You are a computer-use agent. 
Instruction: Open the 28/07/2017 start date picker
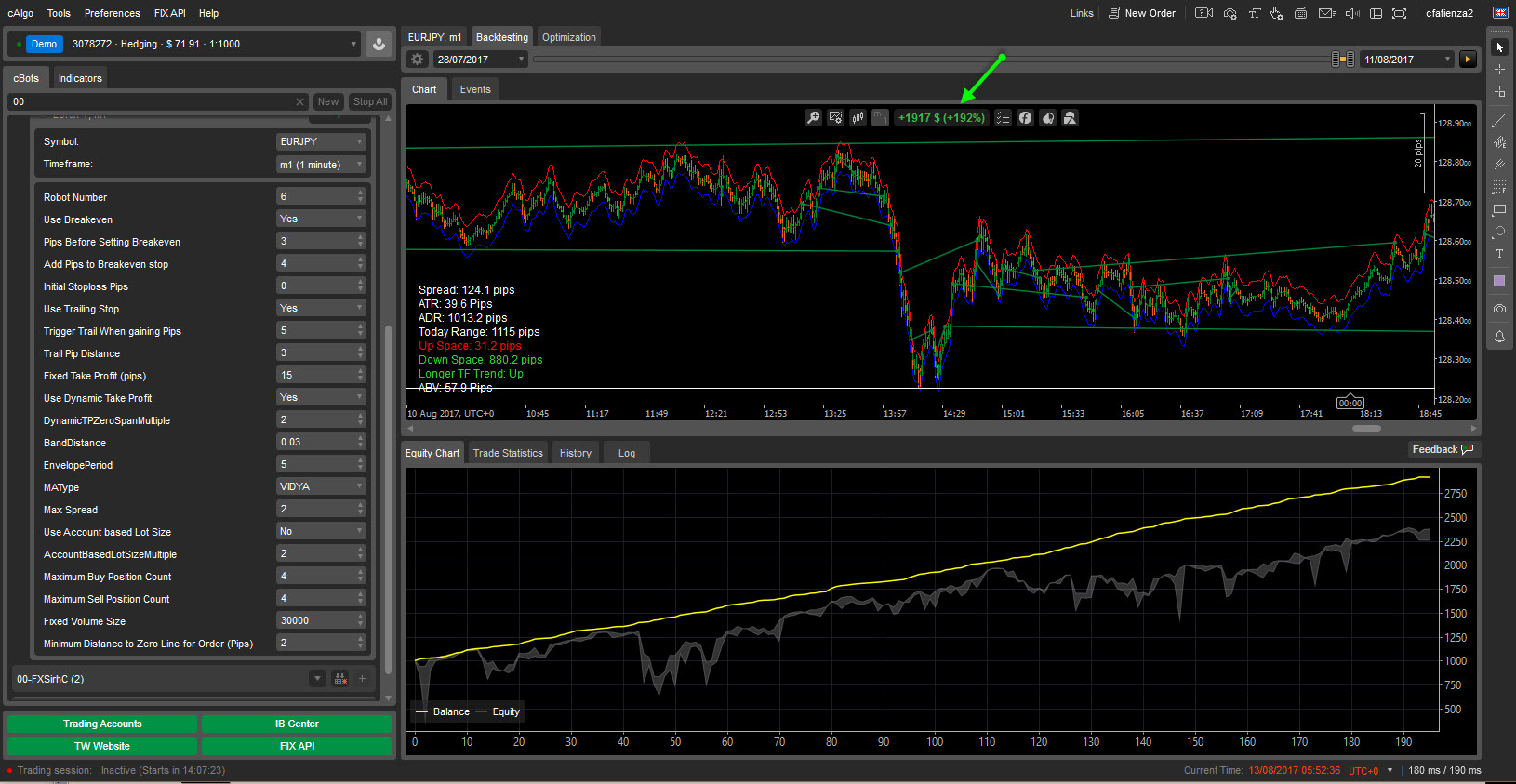[480, 60]
